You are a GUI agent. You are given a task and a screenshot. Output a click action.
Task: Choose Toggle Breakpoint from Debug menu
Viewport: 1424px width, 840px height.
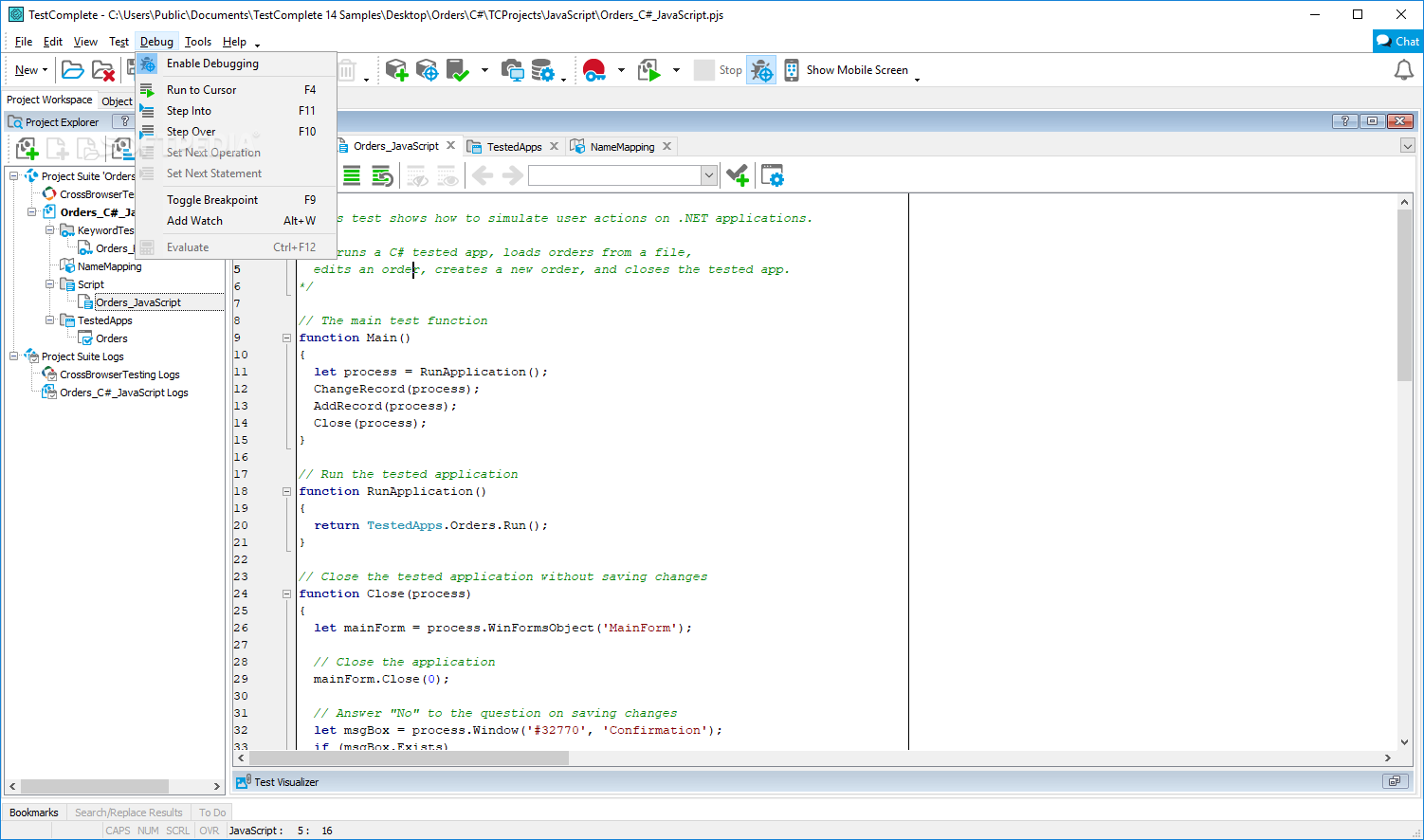point(236,200)
